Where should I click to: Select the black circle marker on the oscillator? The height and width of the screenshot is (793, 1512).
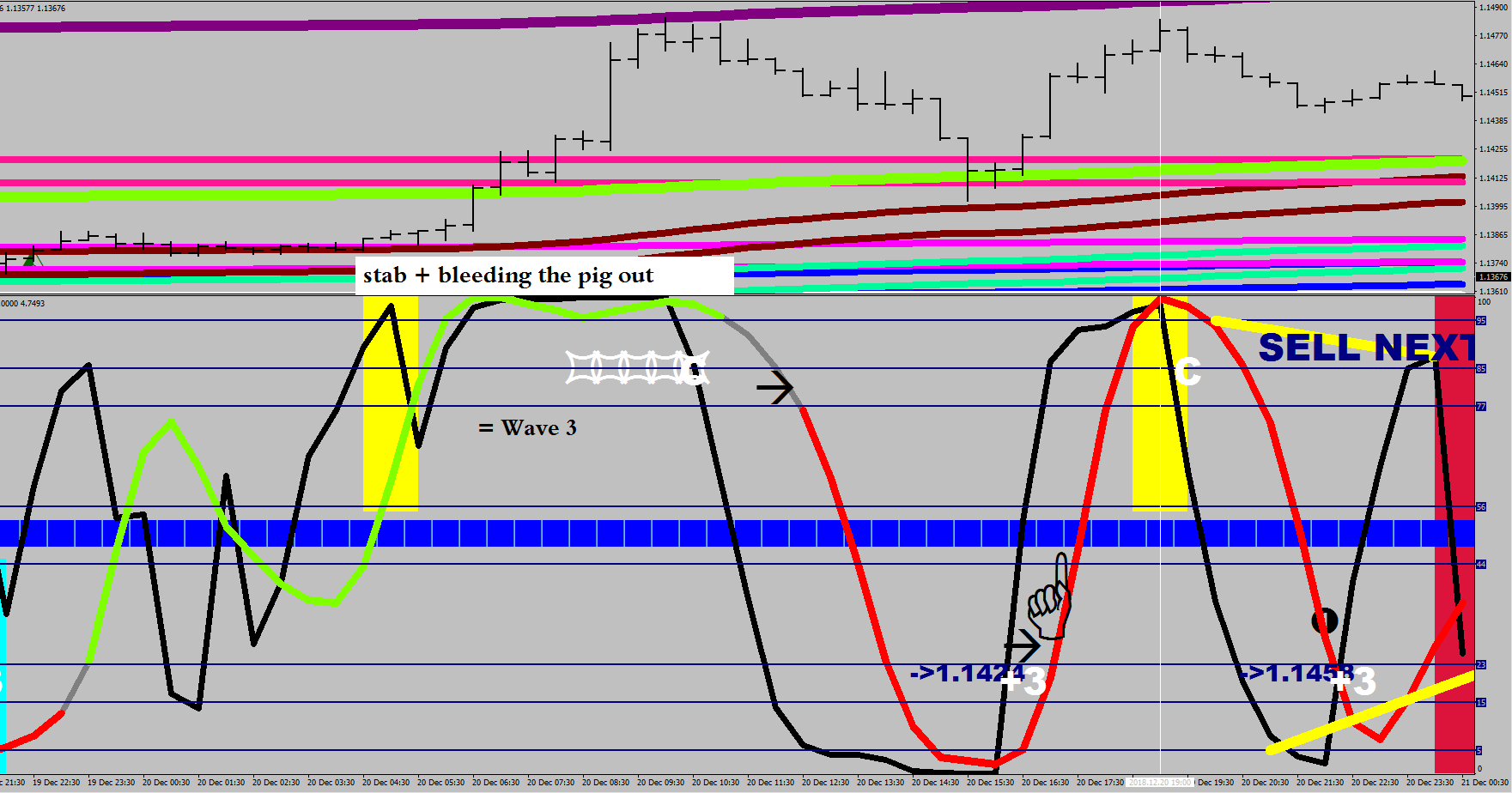(1325, 620)
